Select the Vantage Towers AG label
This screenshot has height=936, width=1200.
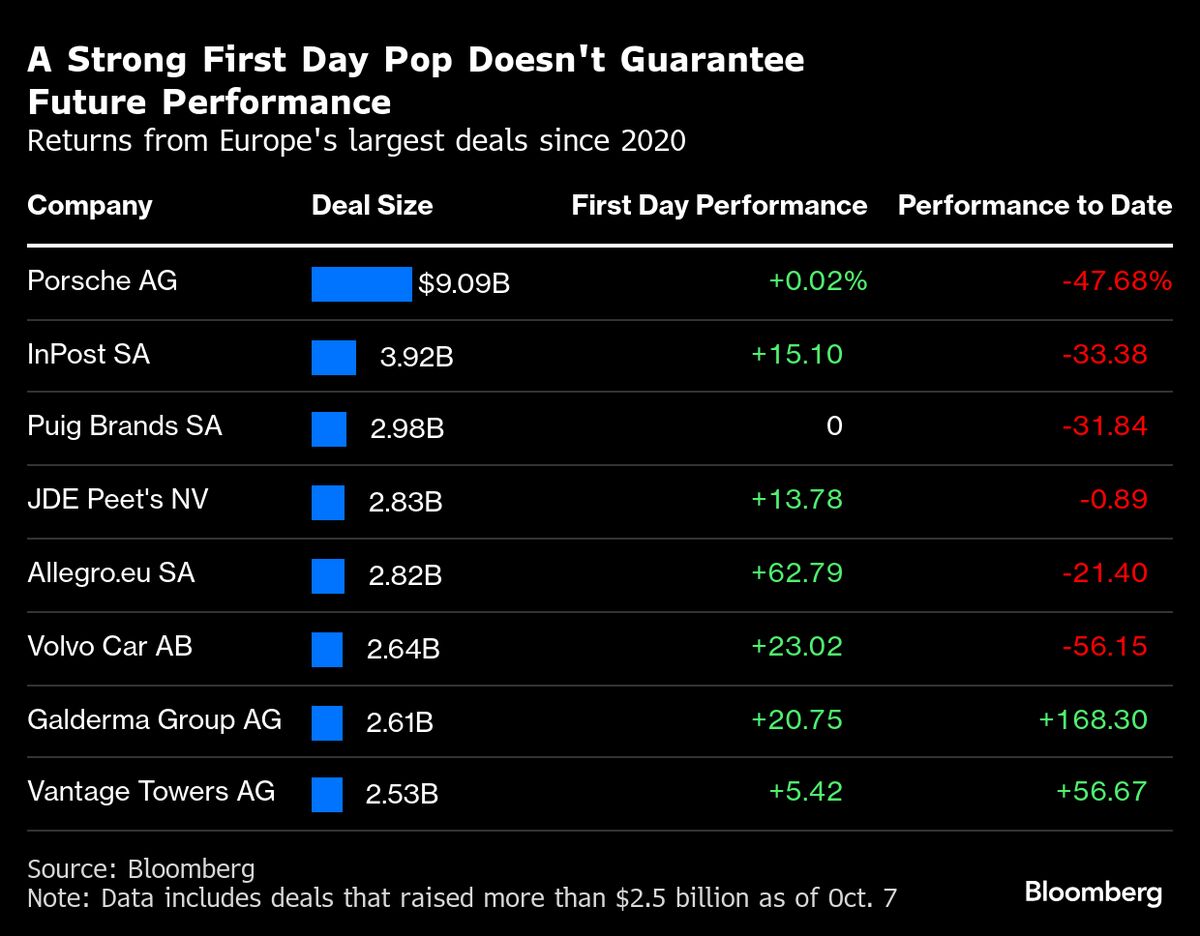tap(151, 792)
